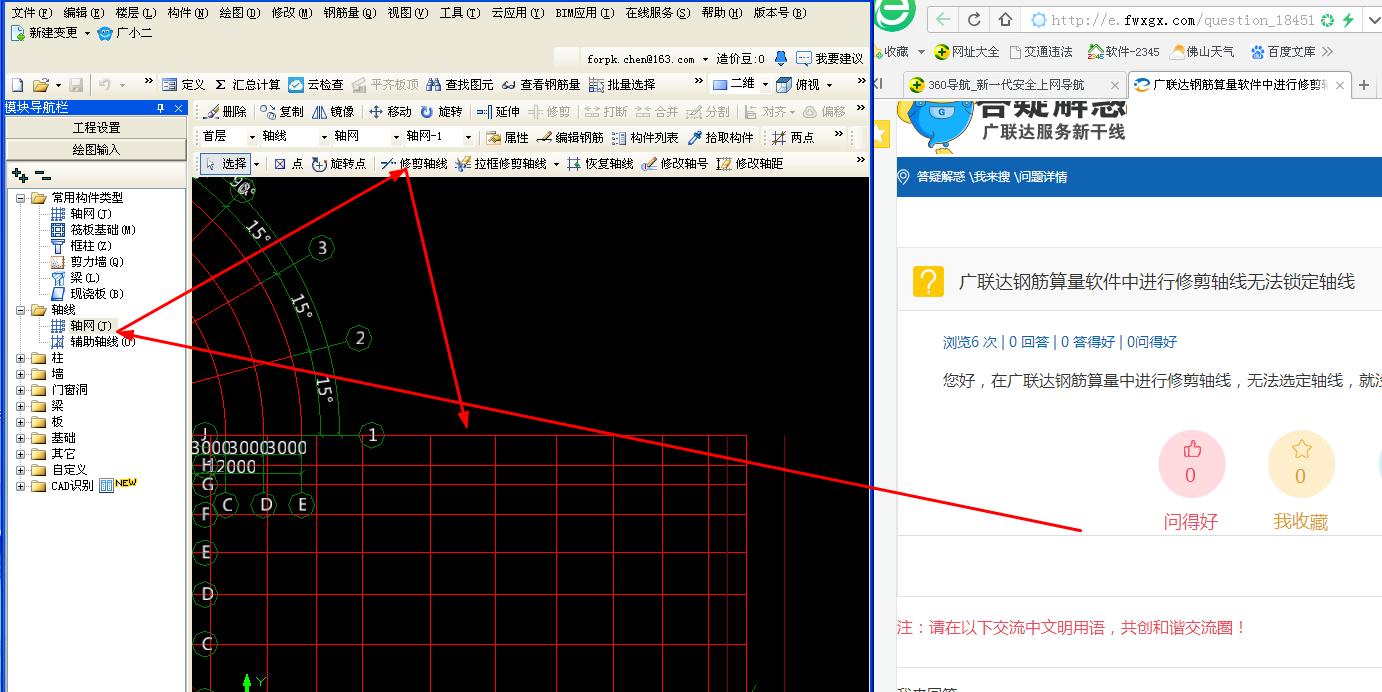Select 筏板基础(M) tree item

pos(93,230)
